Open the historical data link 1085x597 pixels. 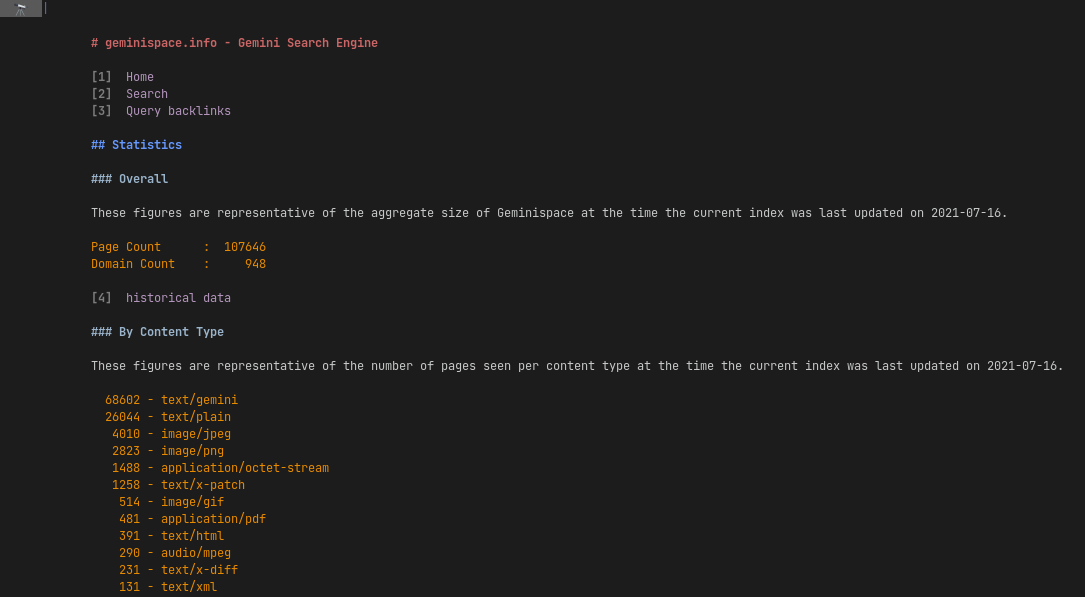pyautogui.click(x=179, y=298)
